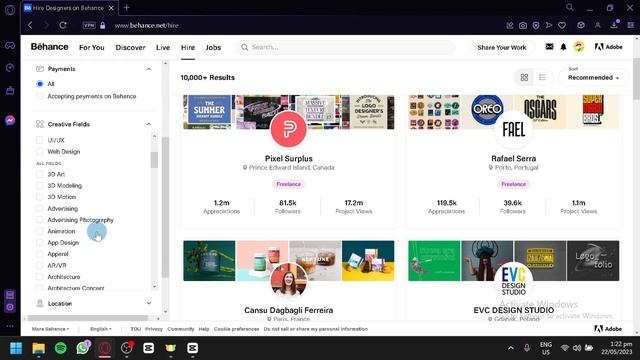Open Windows Start menu
640x360 pixels.
(x=16, y=348)
